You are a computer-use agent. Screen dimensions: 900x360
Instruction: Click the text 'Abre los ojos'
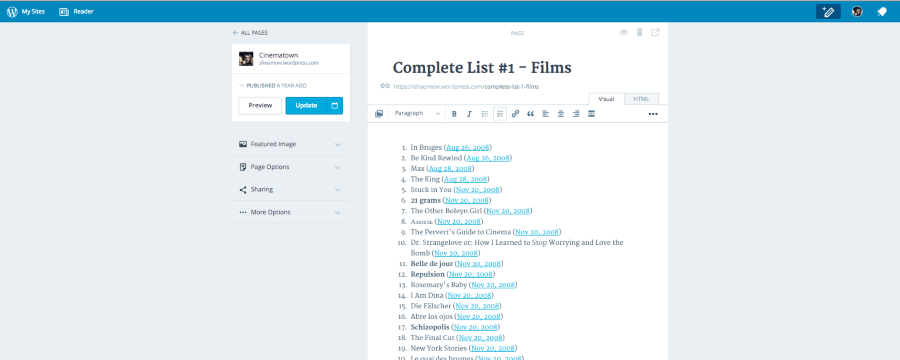432,317
